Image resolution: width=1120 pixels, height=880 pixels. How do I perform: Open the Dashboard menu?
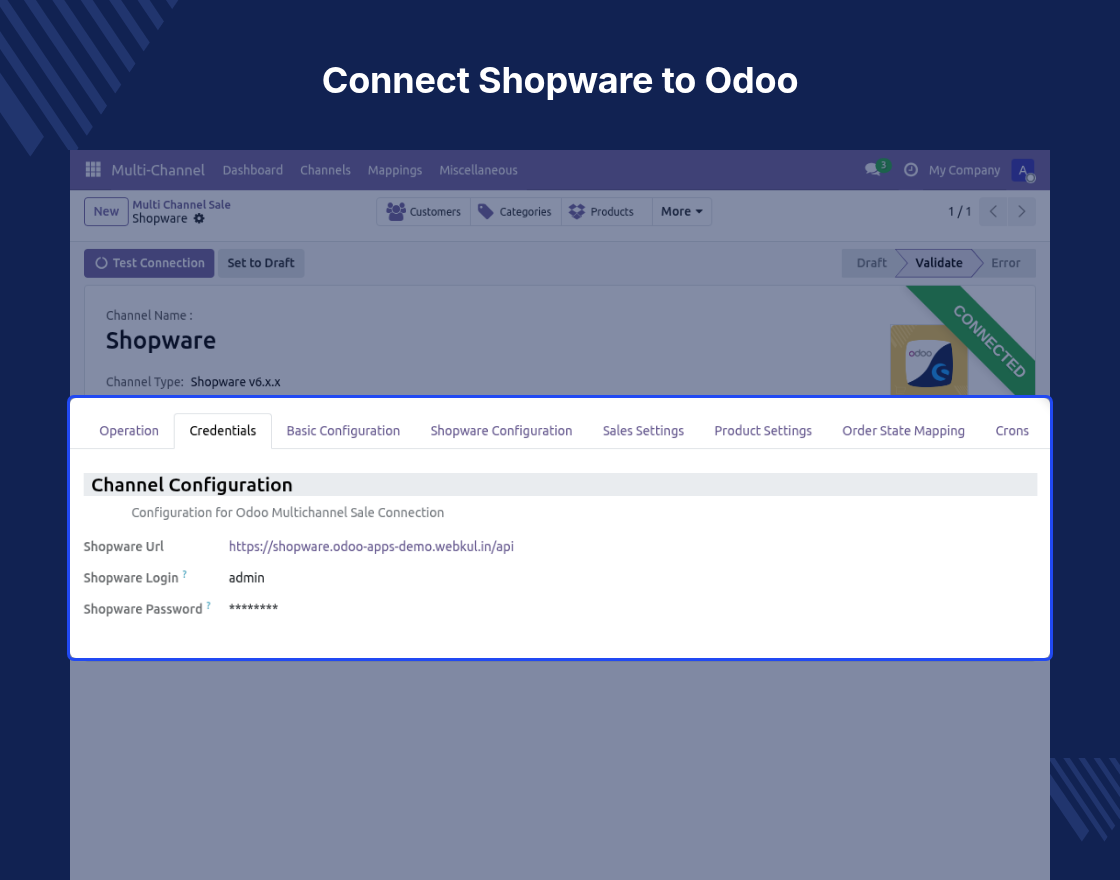click(253, 170)
